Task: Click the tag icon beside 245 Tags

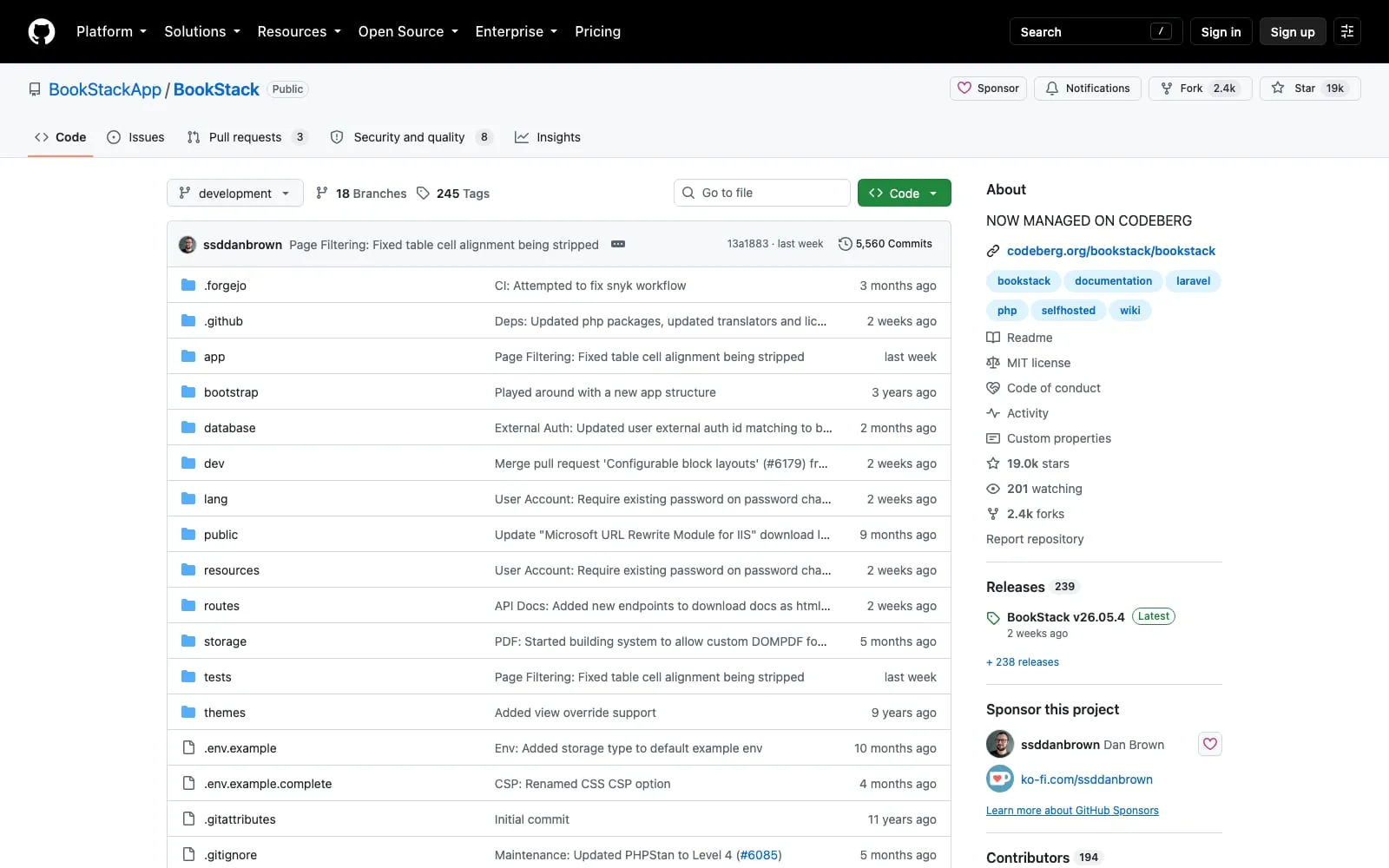Action: click(423, 193)
